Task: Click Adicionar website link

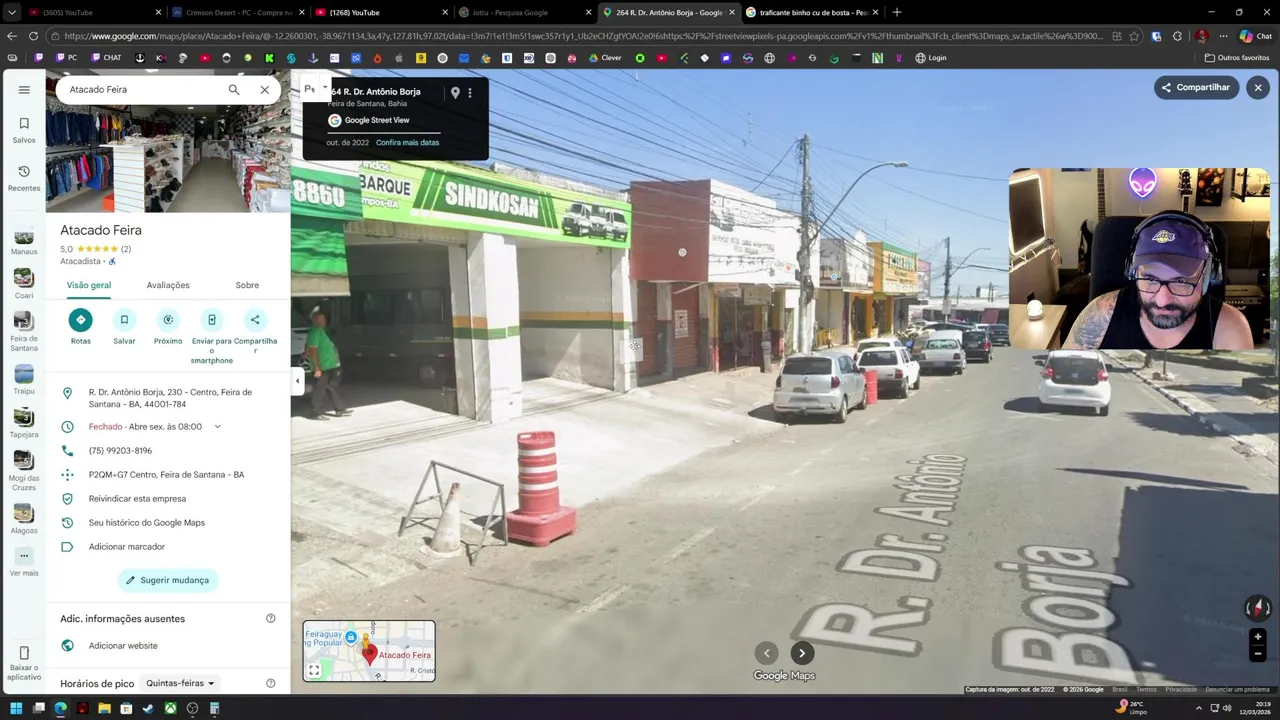Action: (x=123, y=646)
